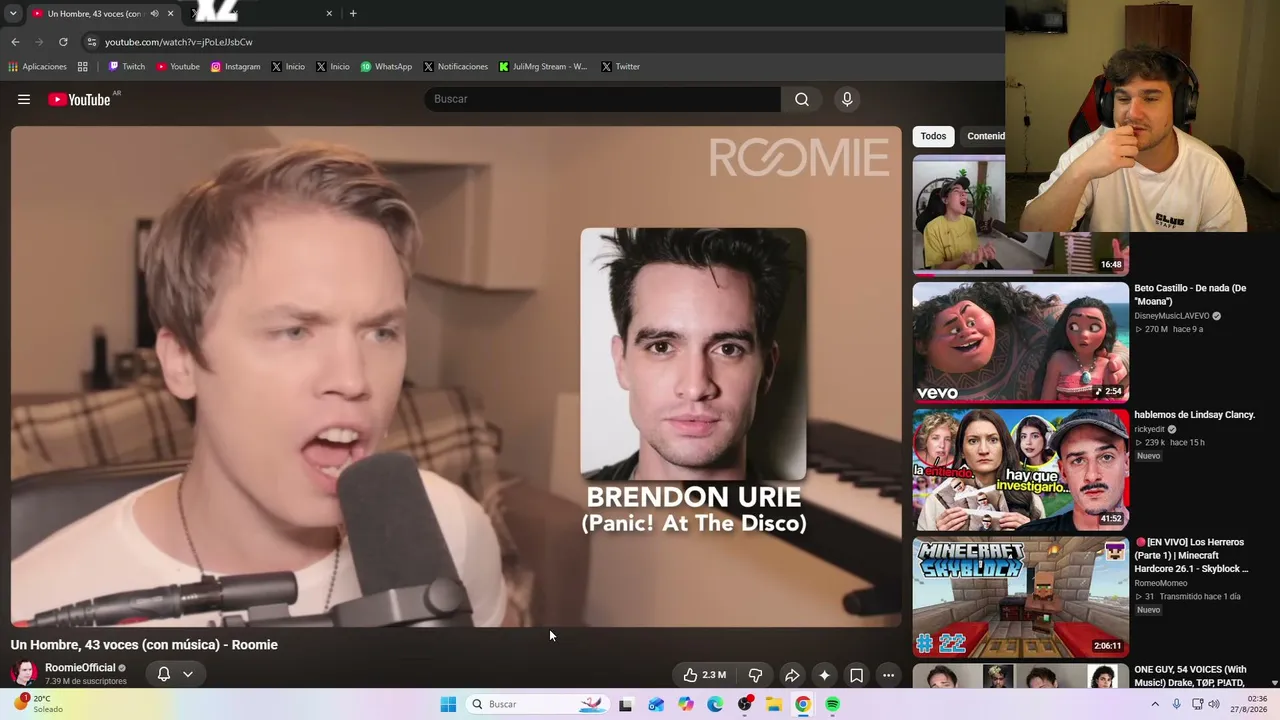Open the Notificaciones bookmark
The image size is (1280, 720).
pos(456,67)
